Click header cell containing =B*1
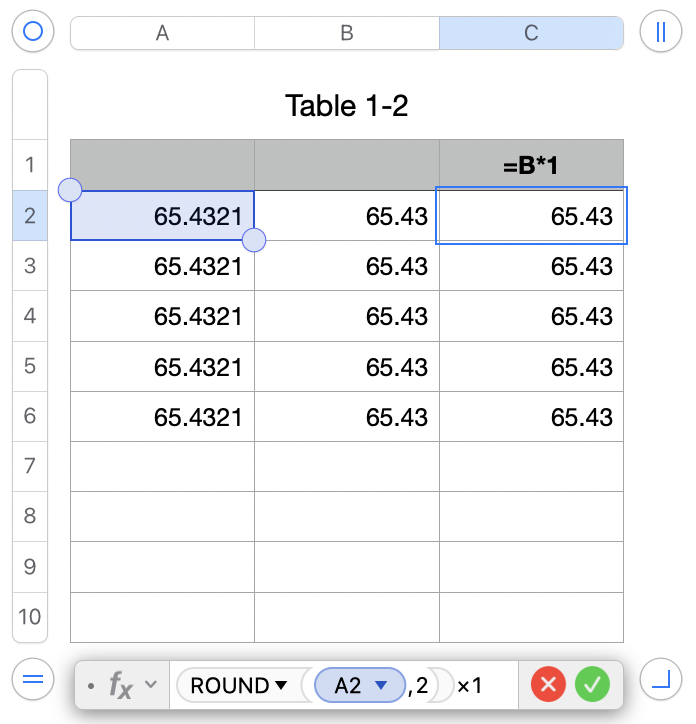The image size is (696, 724). tap(531, 165)
